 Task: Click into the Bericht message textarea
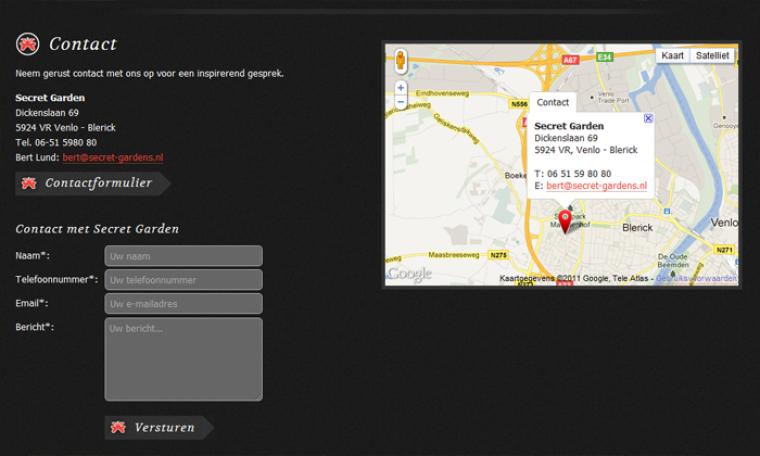pyautogui.click(x=183, y=359)
